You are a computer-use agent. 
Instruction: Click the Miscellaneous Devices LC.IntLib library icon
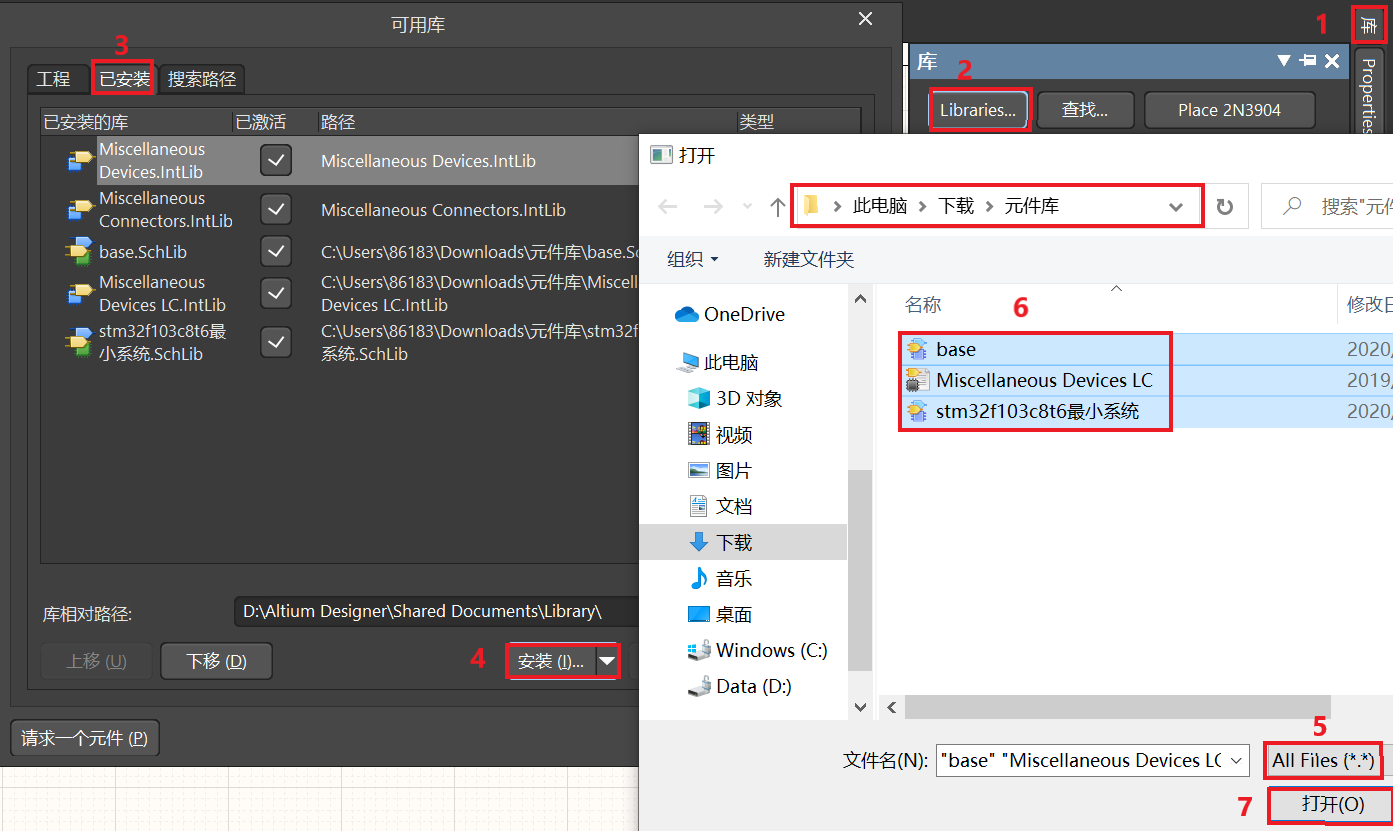pos(80,293)
